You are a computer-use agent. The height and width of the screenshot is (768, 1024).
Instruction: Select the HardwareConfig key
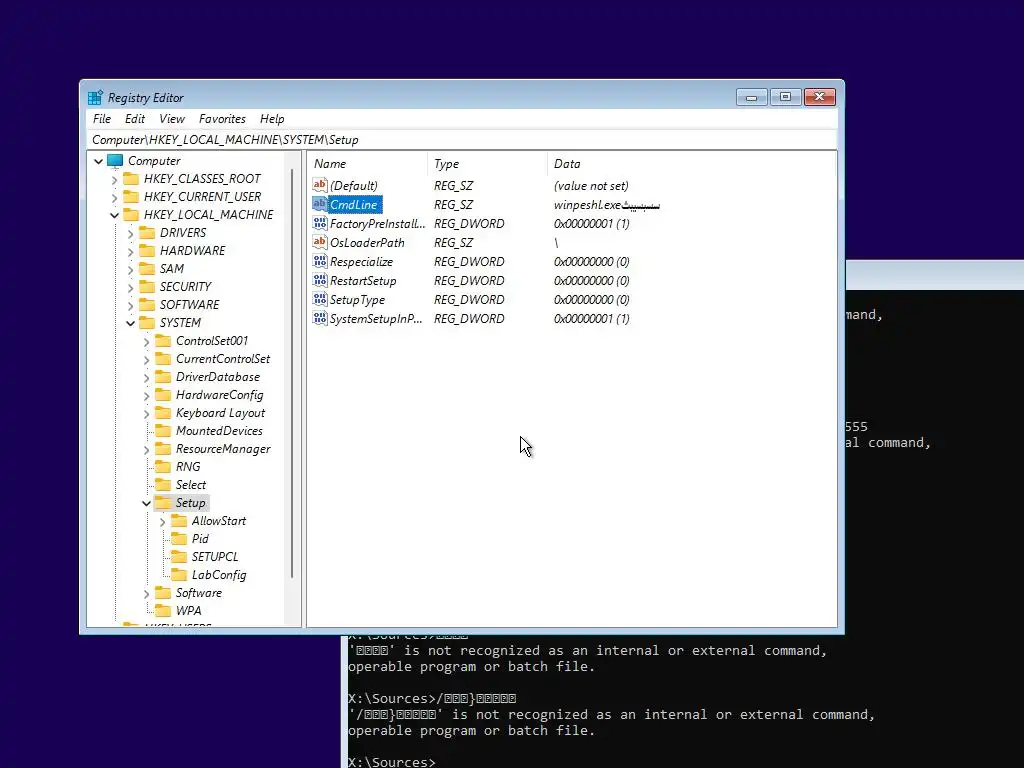(x=219, y=395)
